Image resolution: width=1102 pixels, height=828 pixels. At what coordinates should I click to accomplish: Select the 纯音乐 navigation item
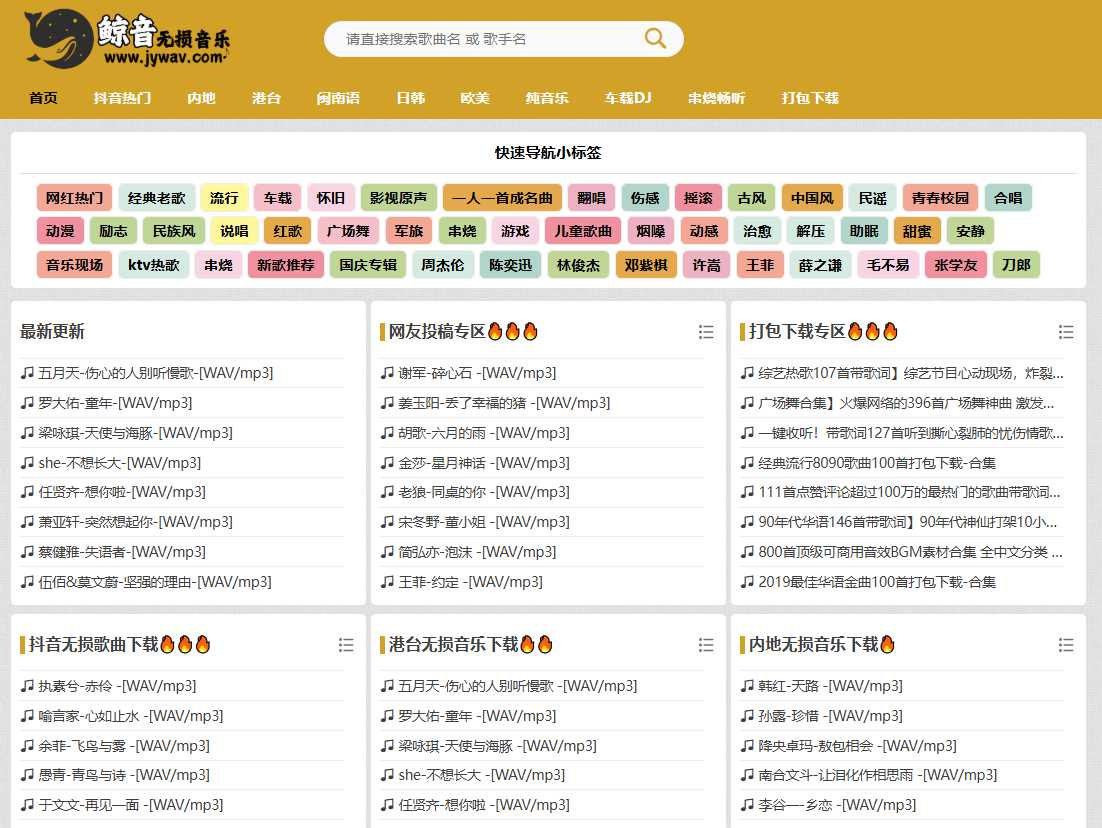click(x=546, y=98)
